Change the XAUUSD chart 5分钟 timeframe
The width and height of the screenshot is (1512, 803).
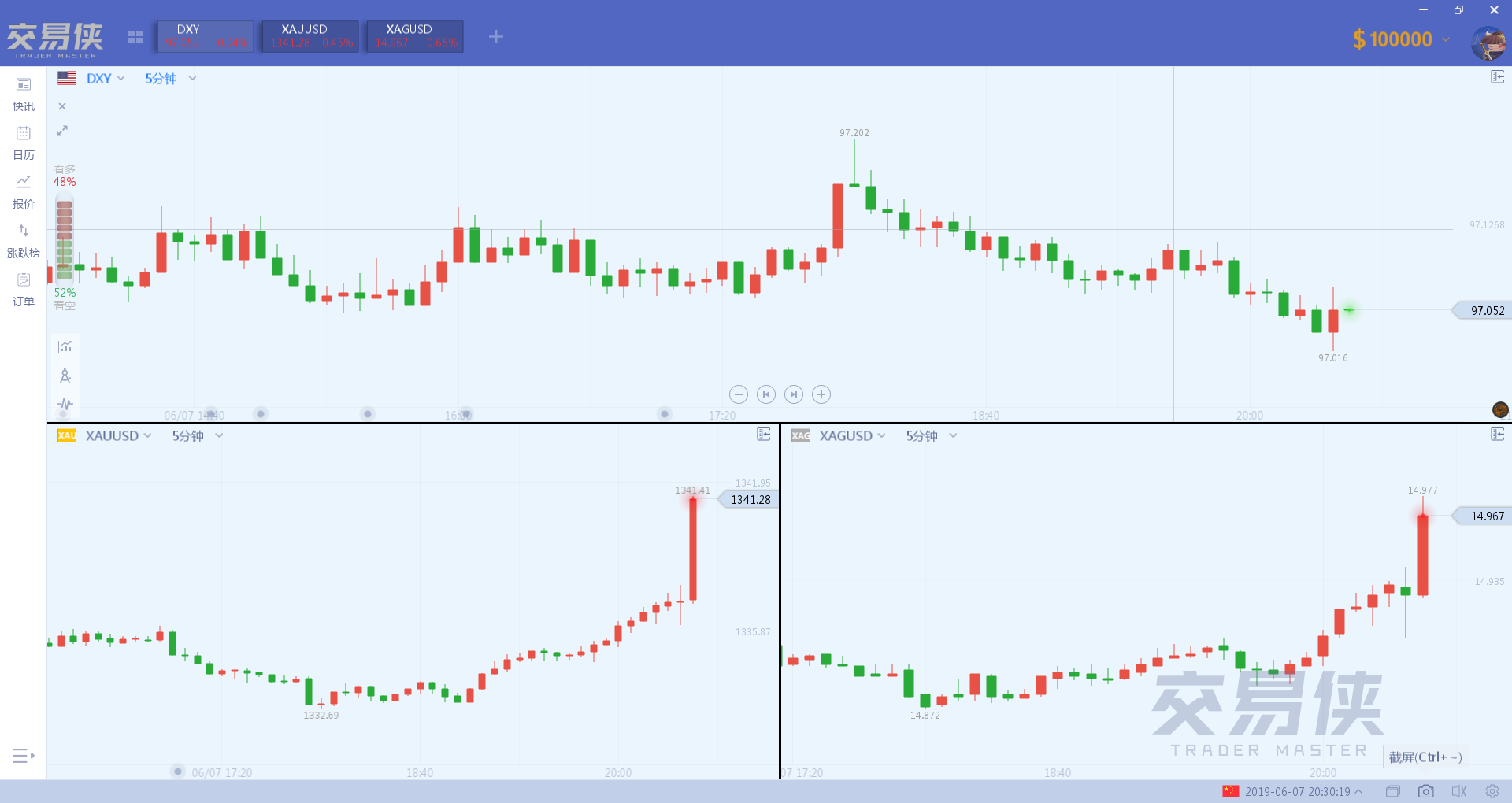(x=198, y=436)
